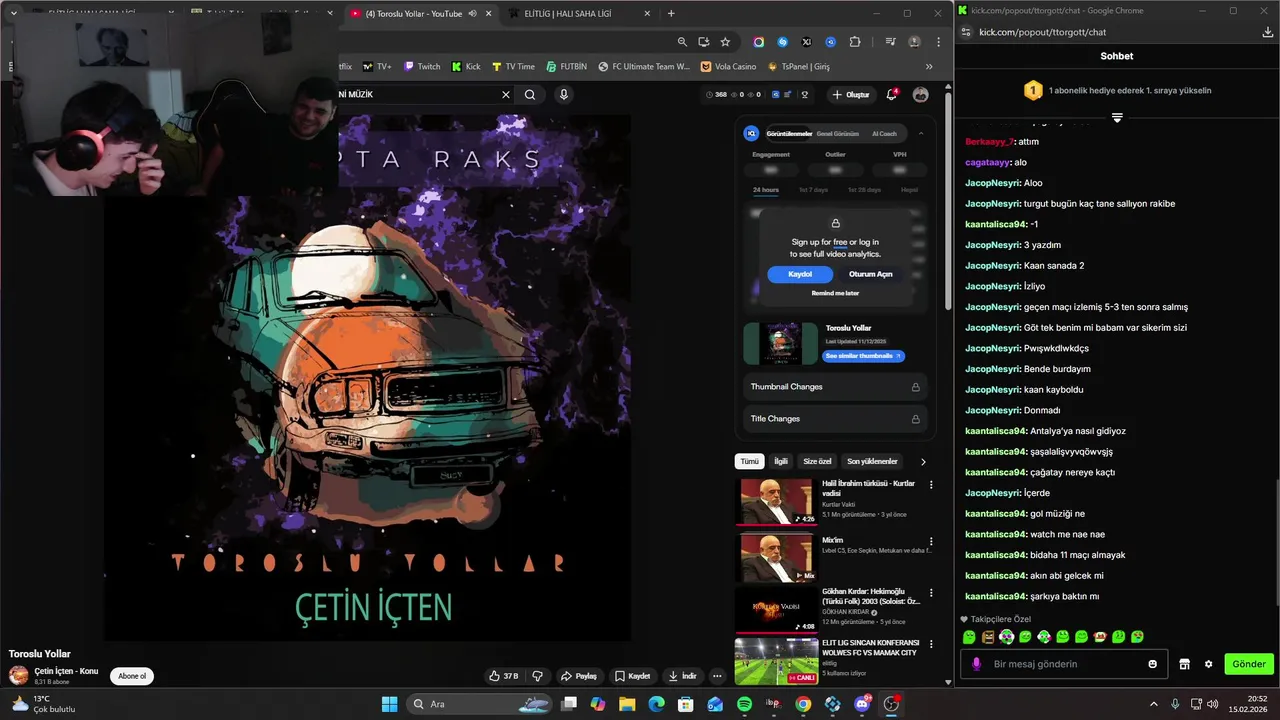The height and width of the screenshot is (720, 1280).
Task: Switch to ELİTLİG HALI SAHA LİGİ tab
Action: (x=580, y=14)
